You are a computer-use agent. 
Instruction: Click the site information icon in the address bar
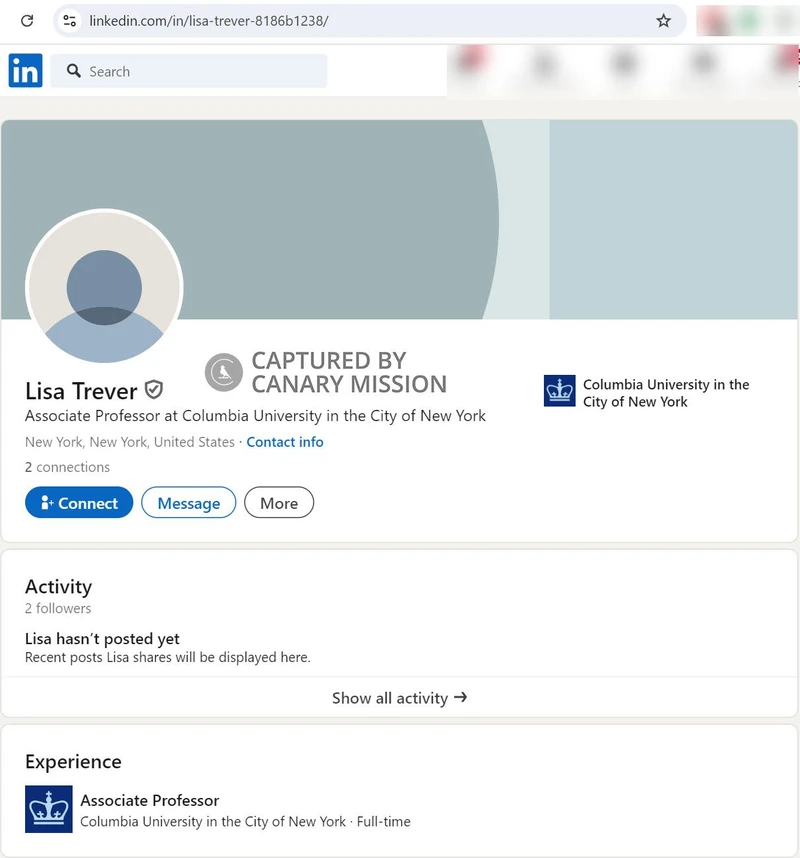click(x=67, y=20)
